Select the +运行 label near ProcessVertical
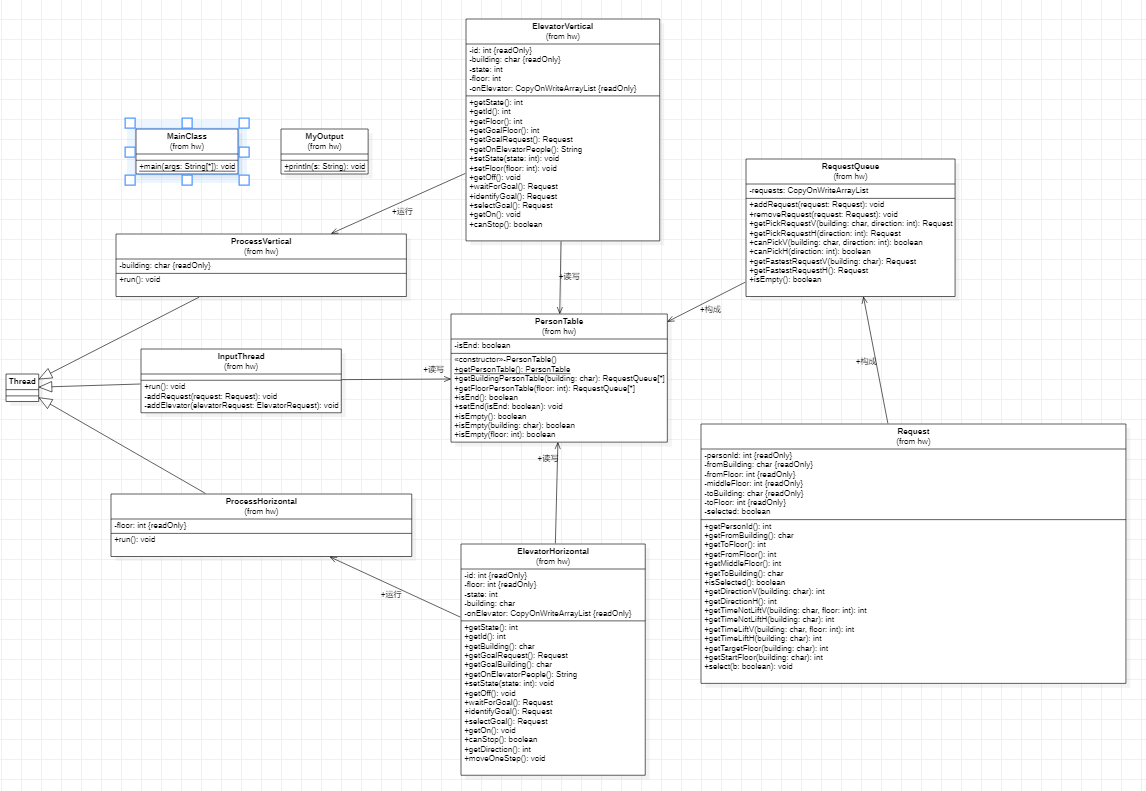The height and width of the screenshot is (791, 1146). click(403, 212)
